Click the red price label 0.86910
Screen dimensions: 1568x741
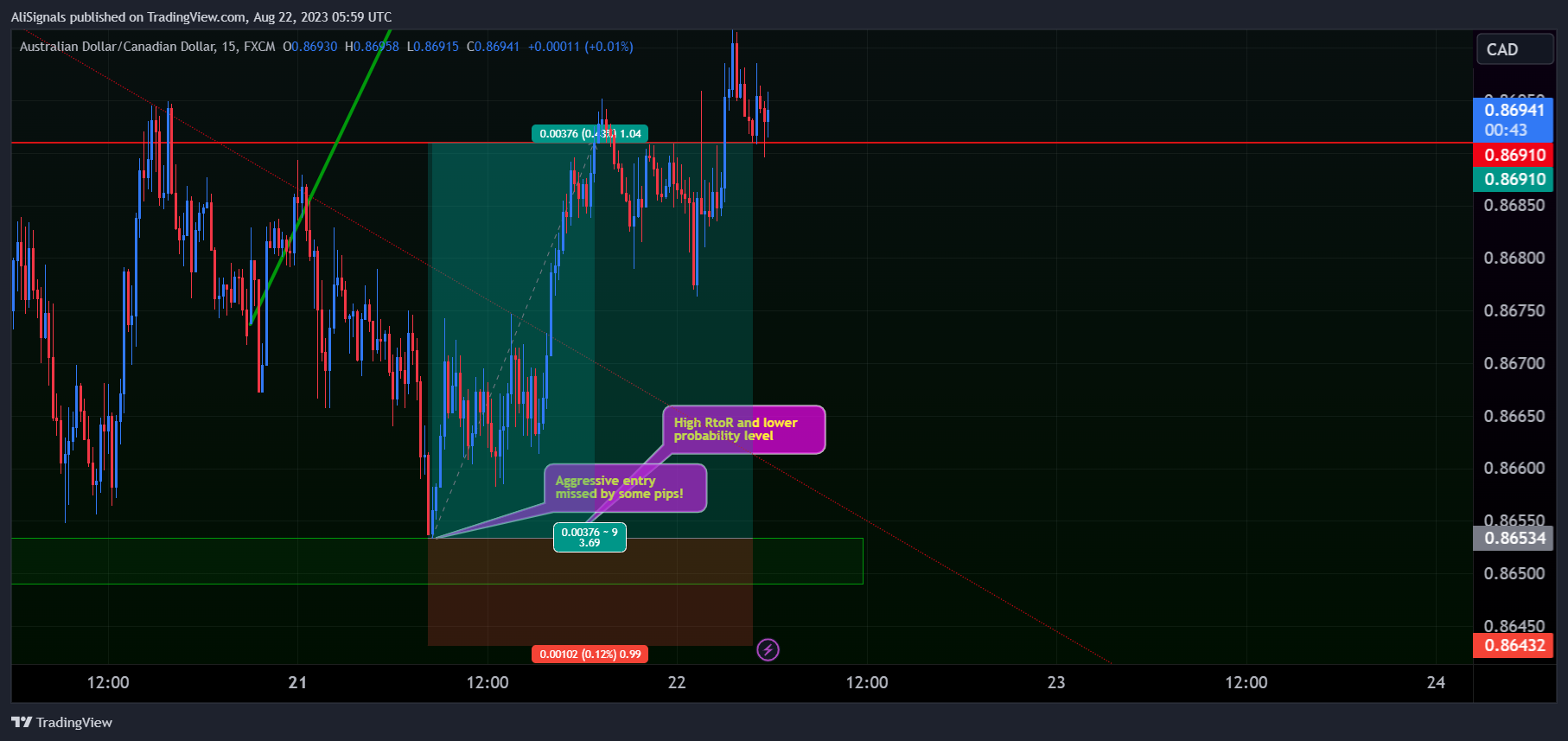[x=1514, y=156]
